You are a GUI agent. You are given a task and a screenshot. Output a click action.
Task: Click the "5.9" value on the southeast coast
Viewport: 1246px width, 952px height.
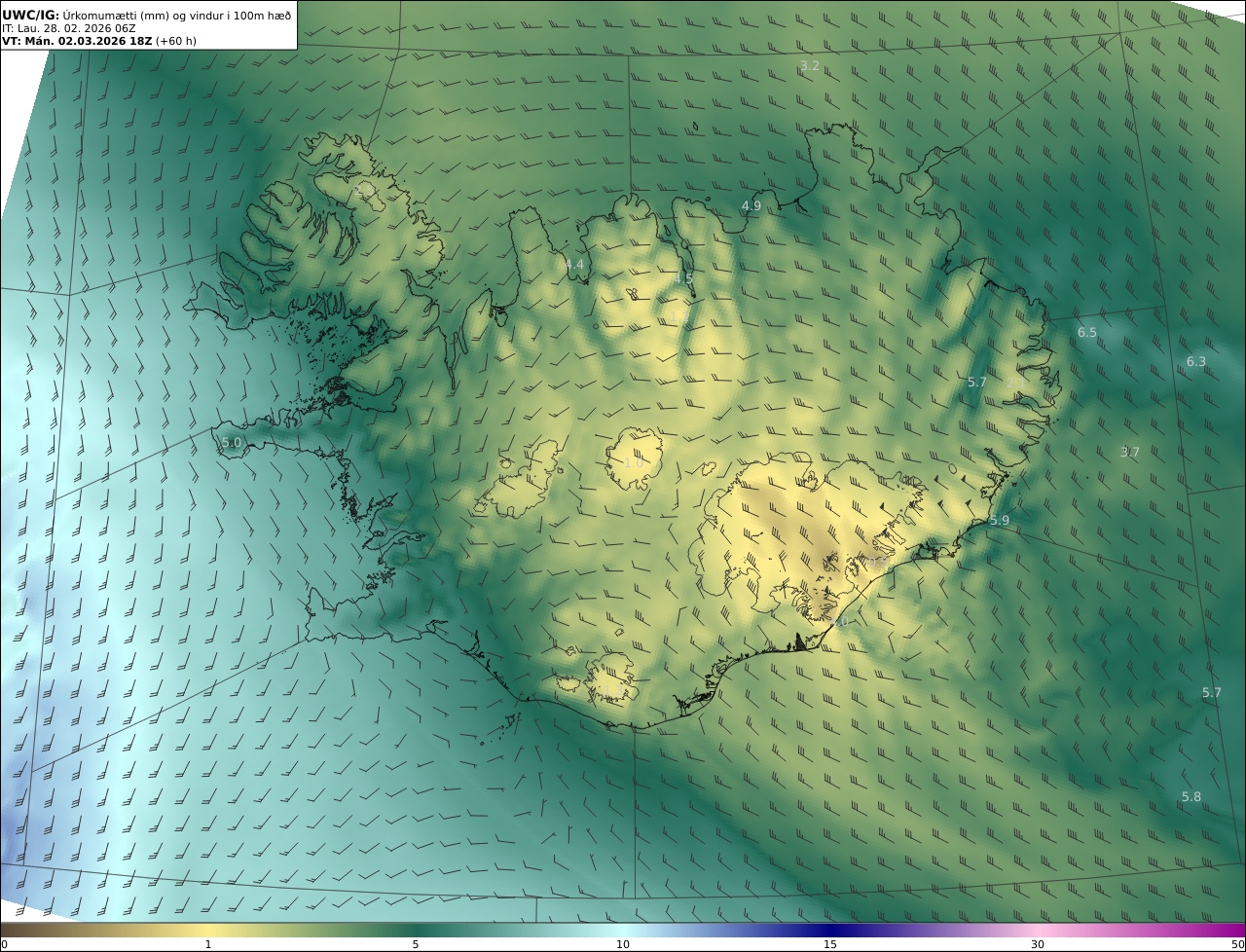point(1000,521)
